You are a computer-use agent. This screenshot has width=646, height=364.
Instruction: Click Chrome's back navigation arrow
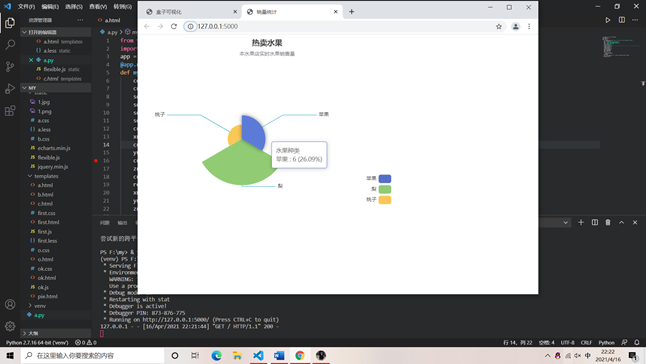(x=147, y=26)
